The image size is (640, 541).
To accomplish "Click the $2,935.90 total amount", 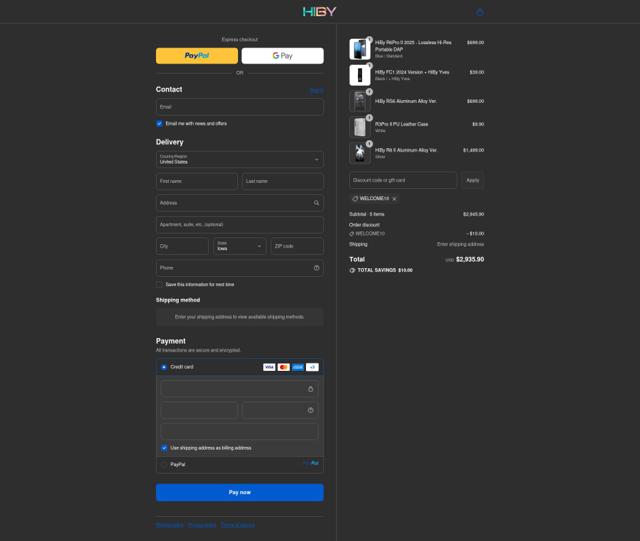I will pos(470,259).
